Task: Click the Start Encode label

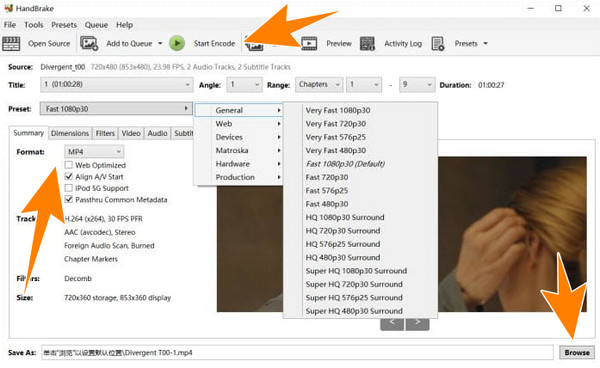Action: pyautogui.click(x=214, y=44)
